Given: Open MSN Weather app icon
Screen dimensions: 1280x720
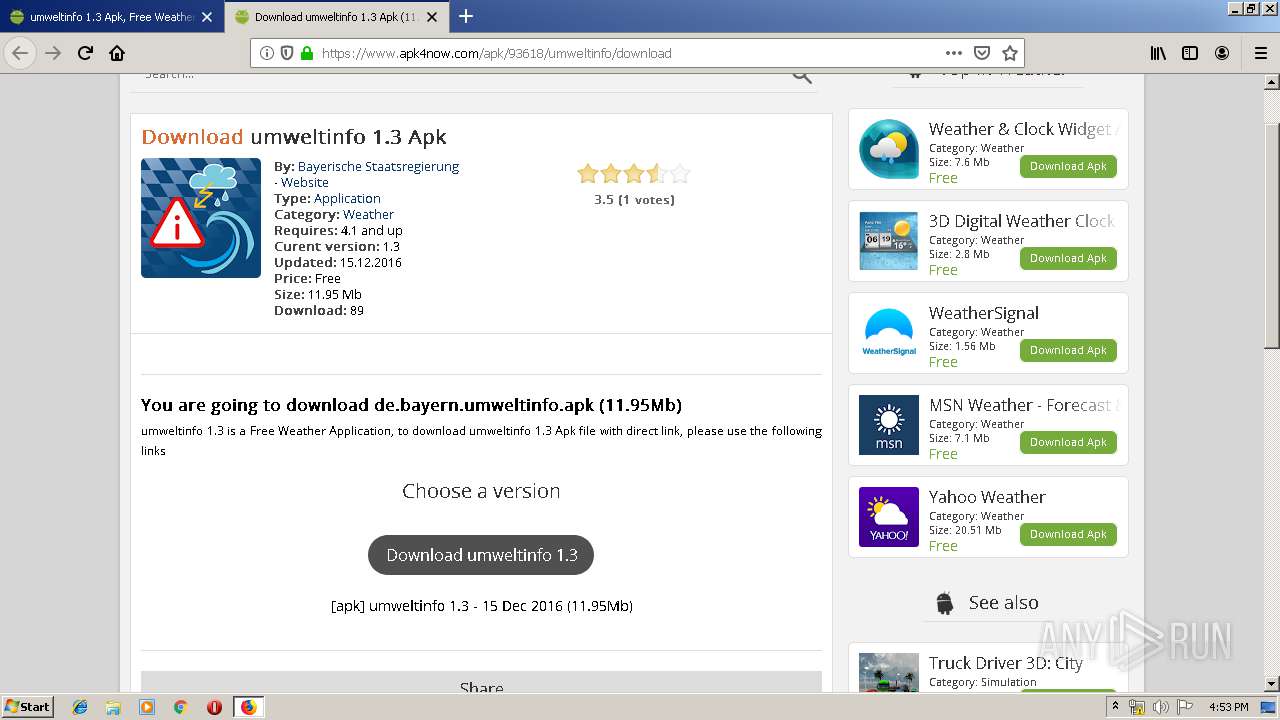Looking at the screenshot, I should coord(889,425).
